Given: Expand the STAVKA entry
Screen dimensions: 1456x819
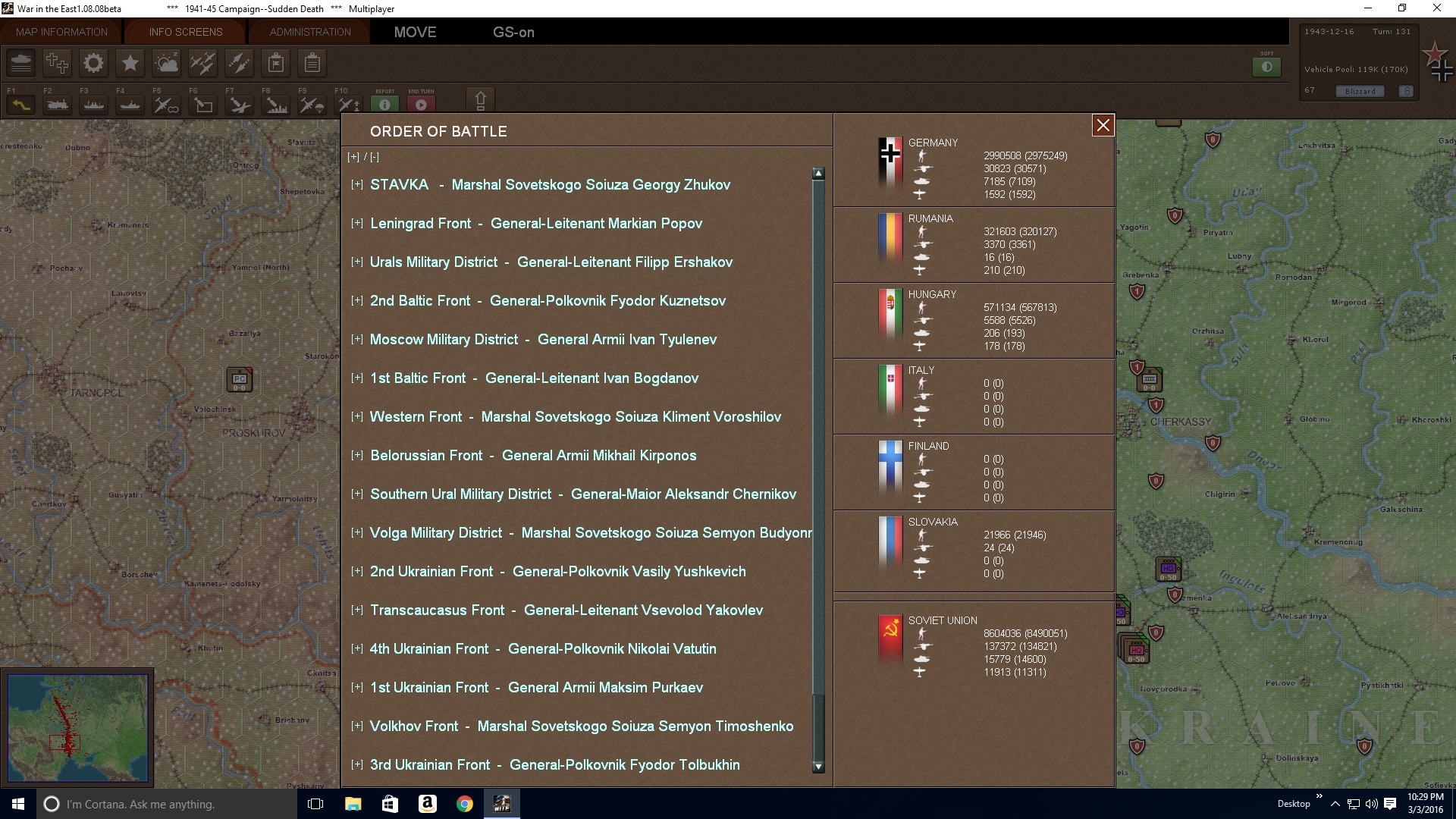Looking at the screenshot, I should 357,184.
